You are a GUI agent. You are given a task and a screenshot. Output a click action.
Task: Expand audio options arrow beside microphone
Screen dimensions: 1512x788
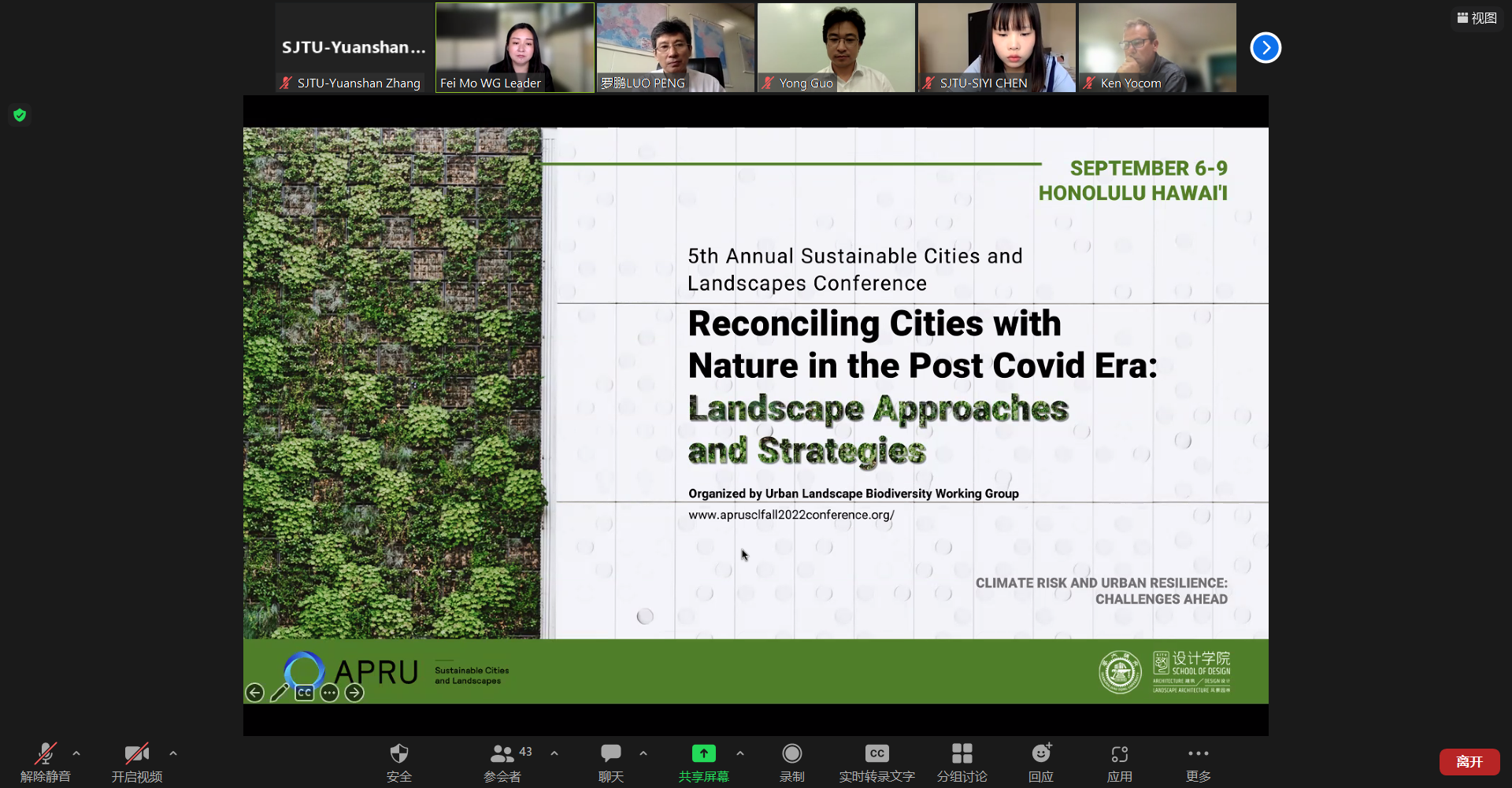76,753
